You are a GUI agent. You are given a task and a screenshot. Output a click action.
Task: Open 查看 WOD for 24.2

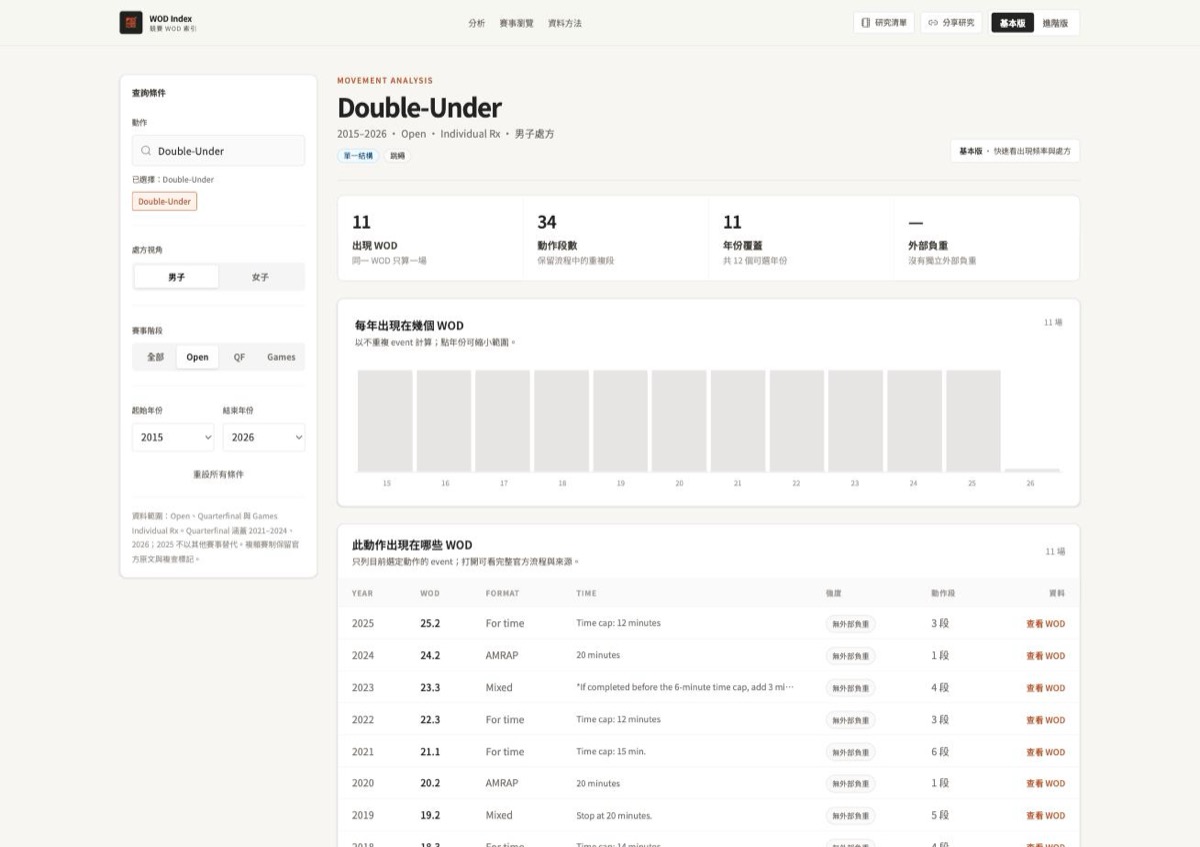coord(1045,656)
